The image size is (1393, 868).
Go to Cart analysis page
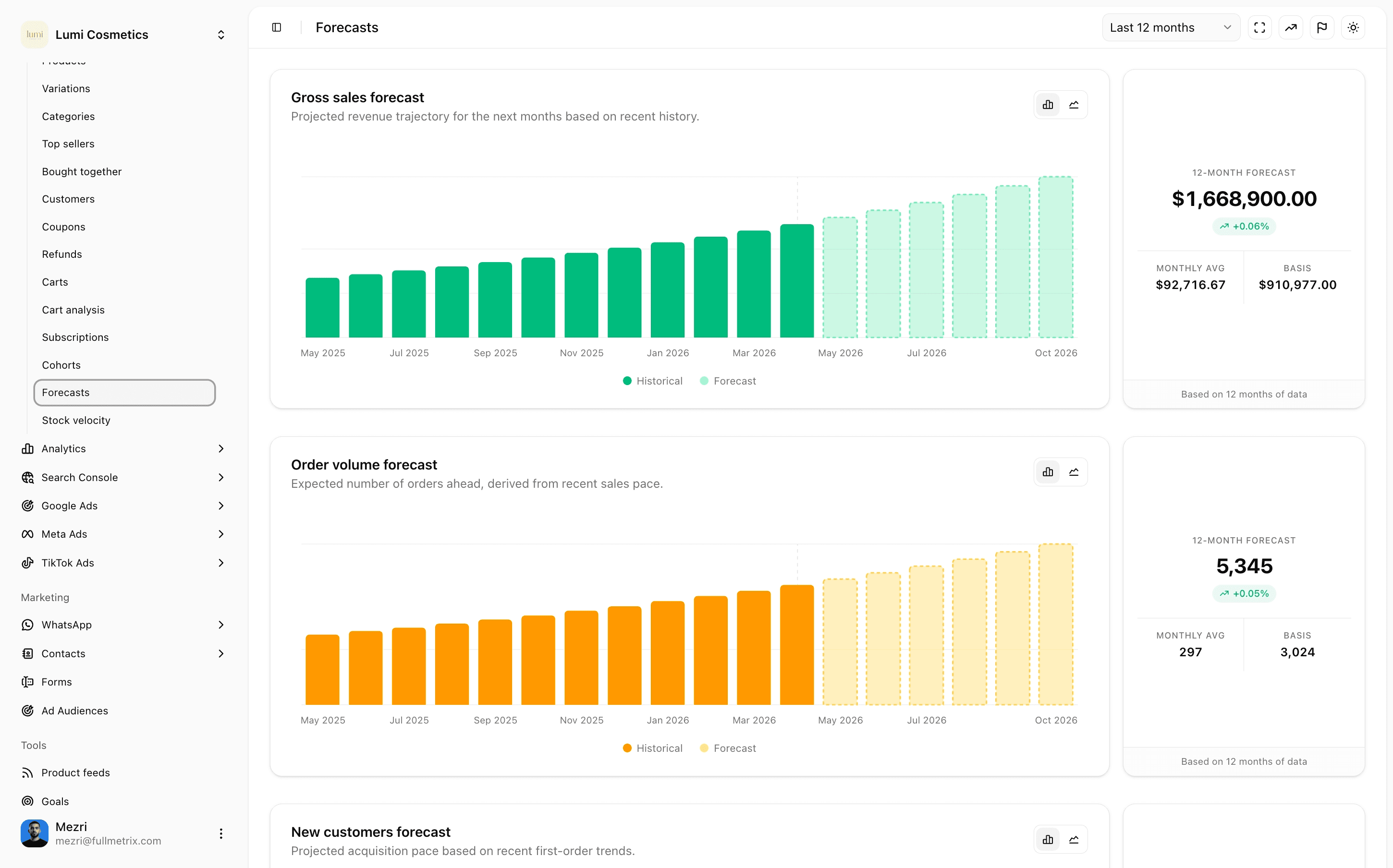click(x=73, y=310)
